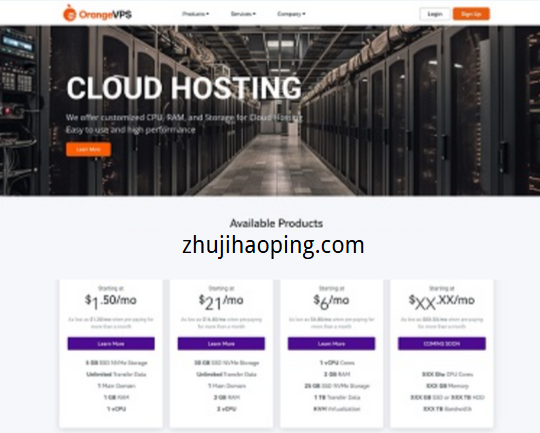Learn More on the $1.50/mo plan
The width and height of the screenshot is (540, 433).
111,343
